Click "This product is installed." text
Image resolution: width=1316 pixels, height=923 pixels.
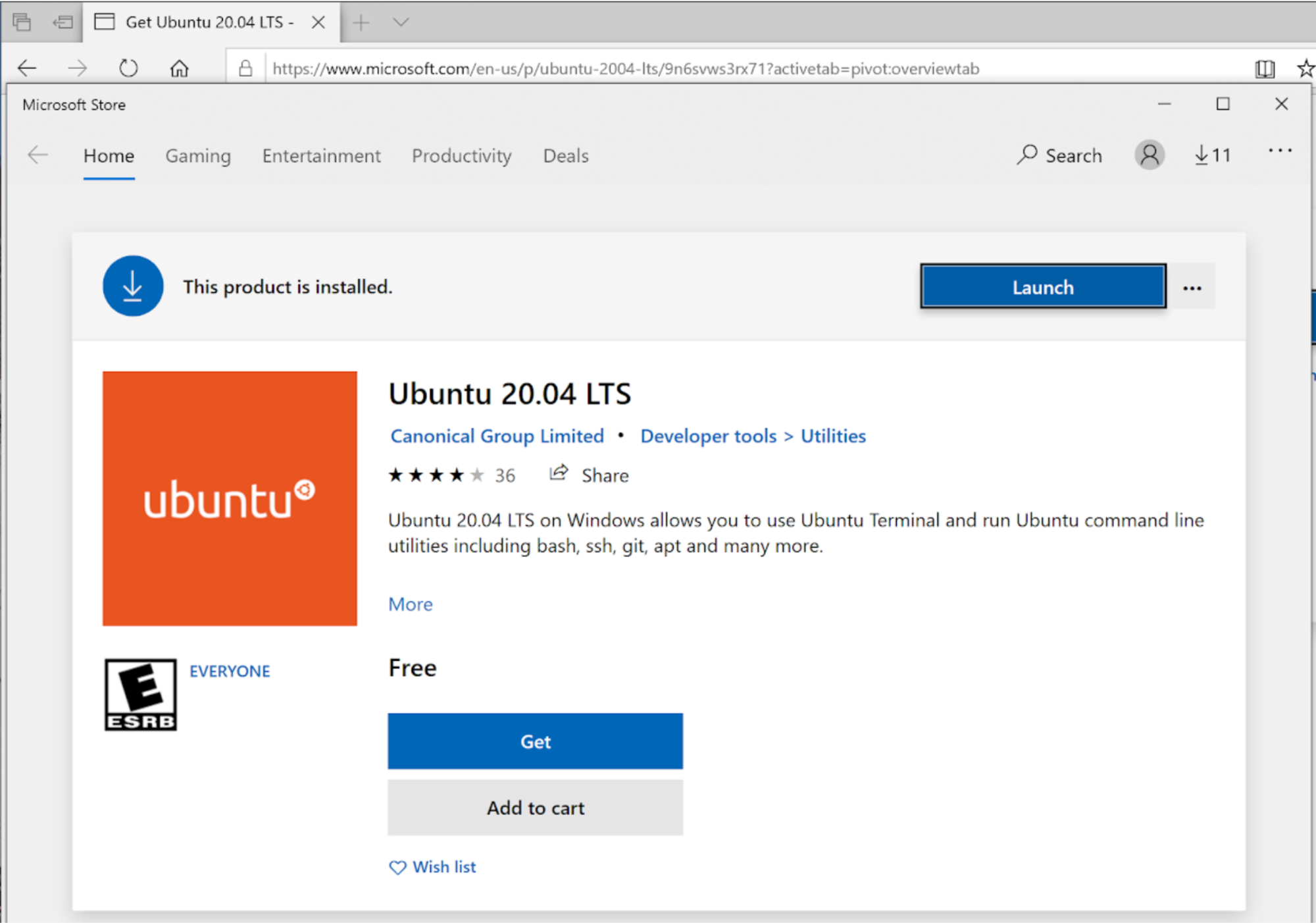(x=288, y=287)
